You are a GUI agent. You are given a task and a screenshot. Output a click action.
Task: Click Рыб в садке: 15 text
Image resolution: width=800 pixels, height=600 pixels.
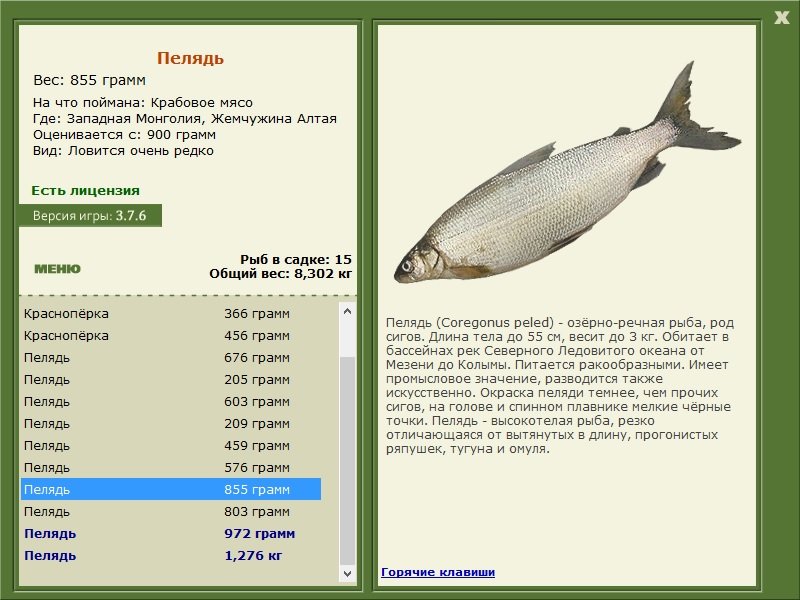coord(296,259)
